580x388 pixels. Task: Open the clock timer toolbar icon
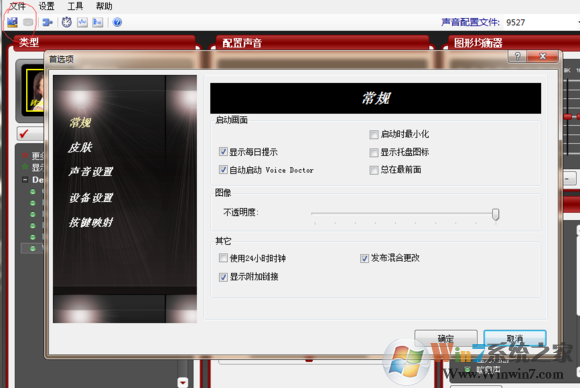coord(67,22)
